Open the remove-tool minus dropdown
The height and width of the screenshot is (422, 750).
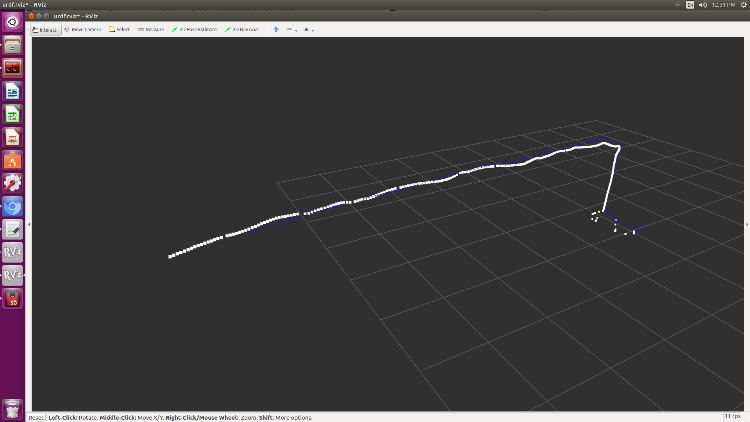click(292, 30)
